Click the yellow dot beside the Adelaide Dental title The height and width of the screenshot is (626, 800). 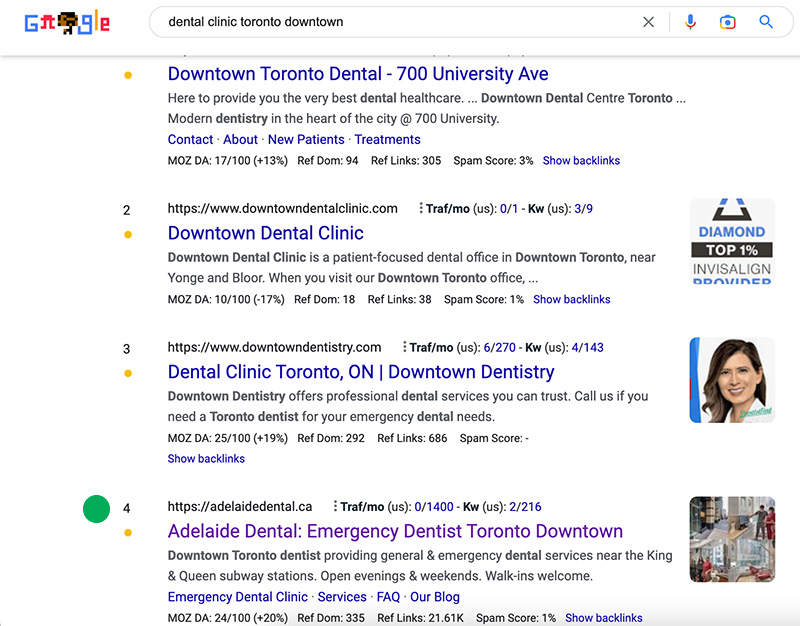tap(128, 533)
